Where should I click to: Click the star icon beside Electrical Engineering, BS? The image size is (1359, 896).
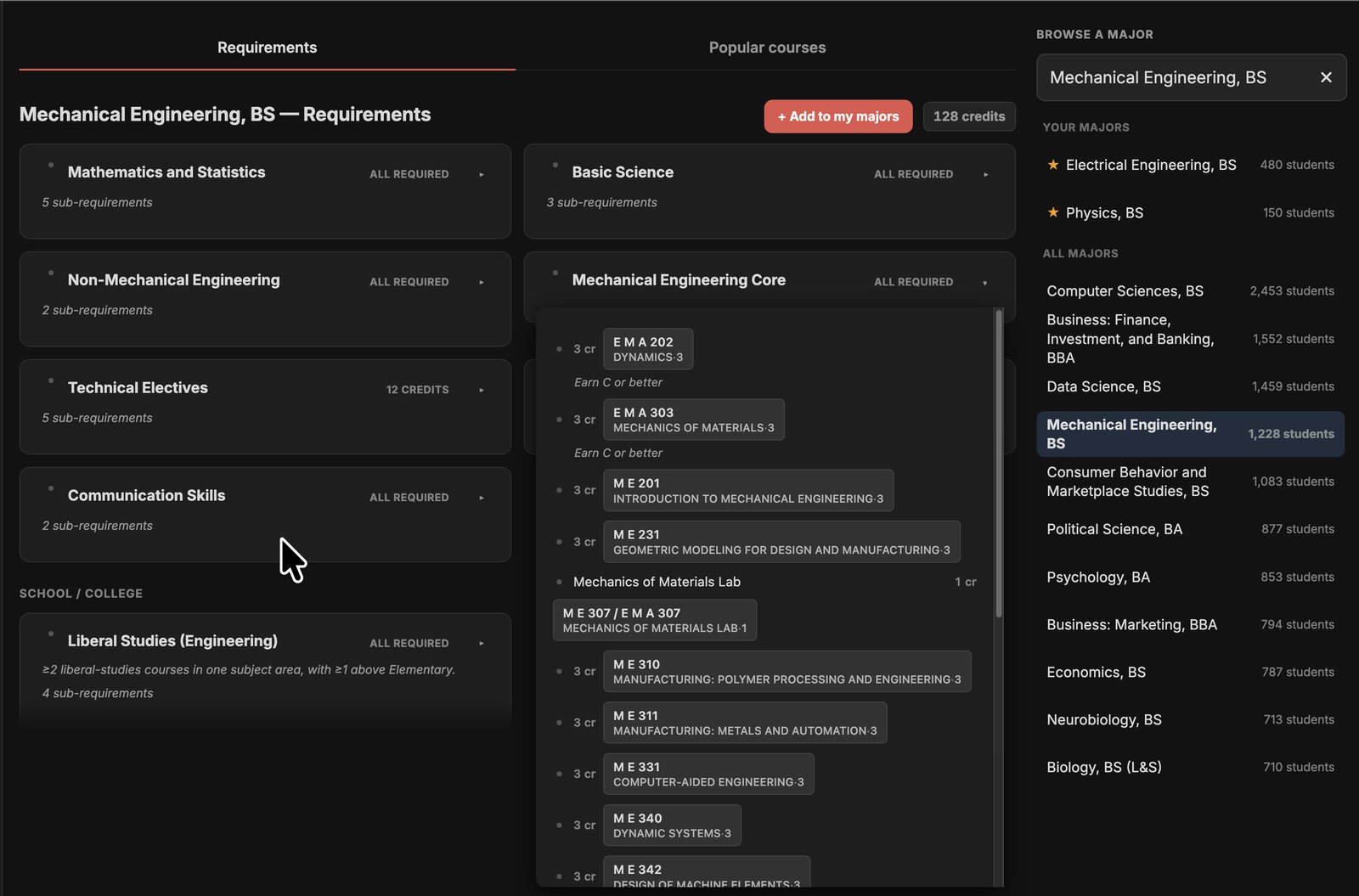[x=1053, y=165]
